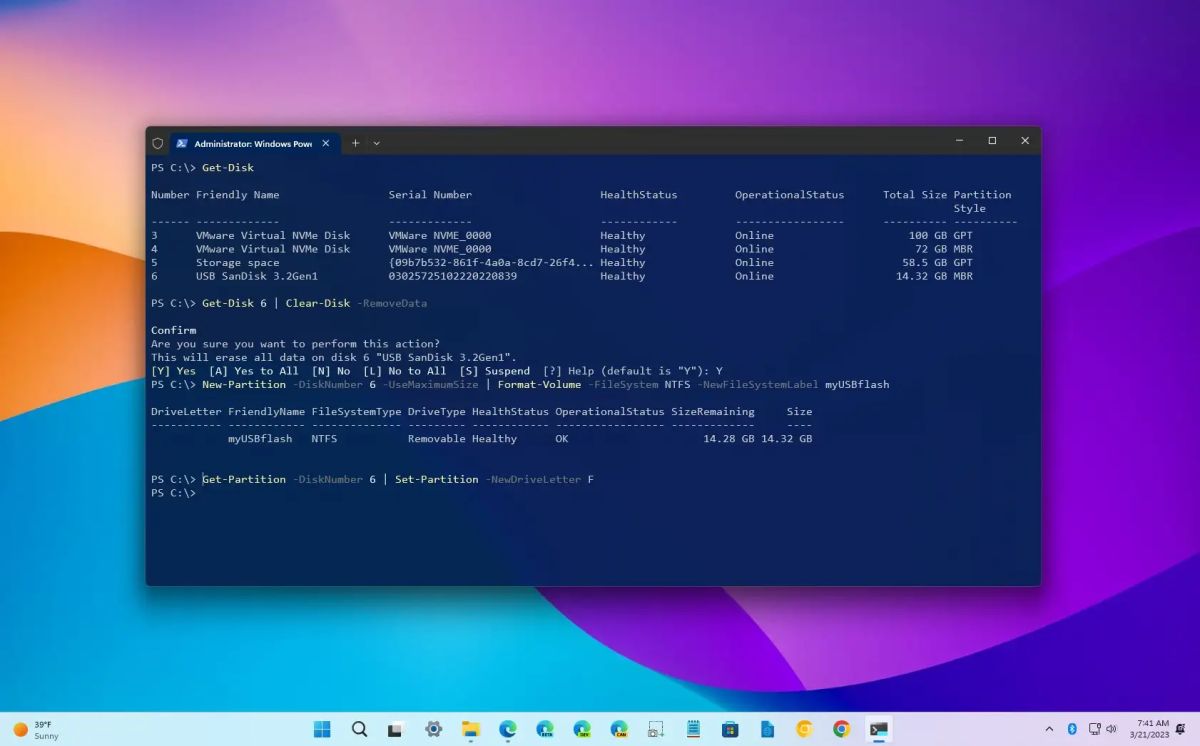
Task: Launch Windows Terminal from the taskbar
Action: 879,729
